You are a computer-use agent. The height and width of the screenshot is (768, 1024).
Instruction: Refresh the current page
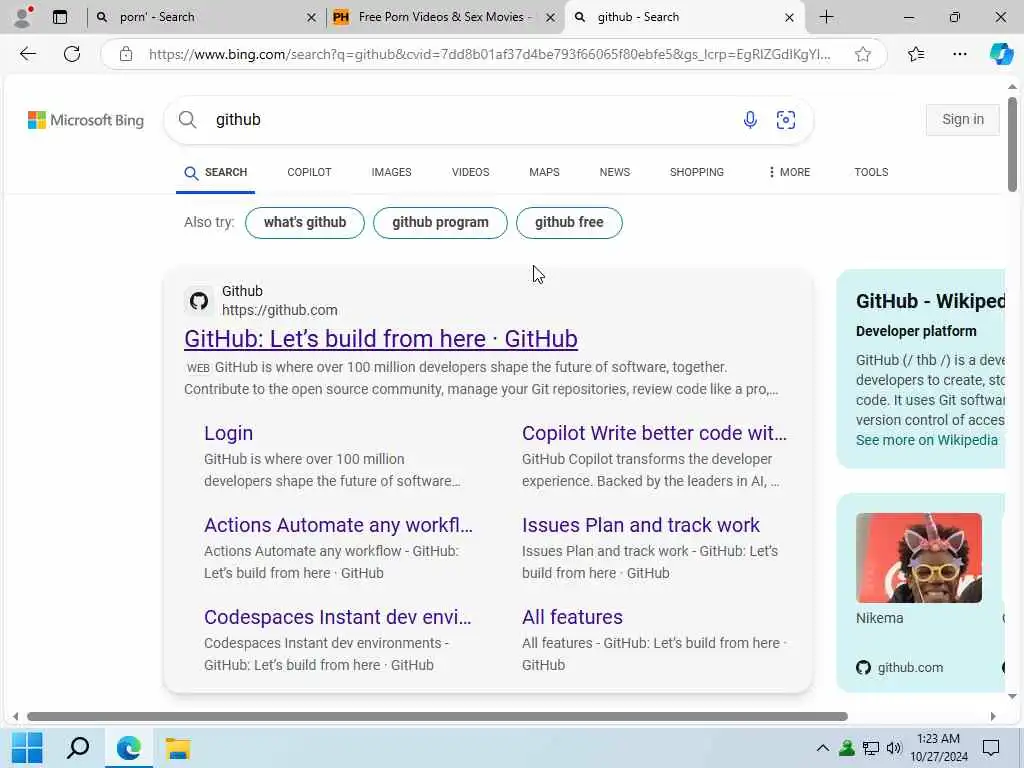[72, 54]
